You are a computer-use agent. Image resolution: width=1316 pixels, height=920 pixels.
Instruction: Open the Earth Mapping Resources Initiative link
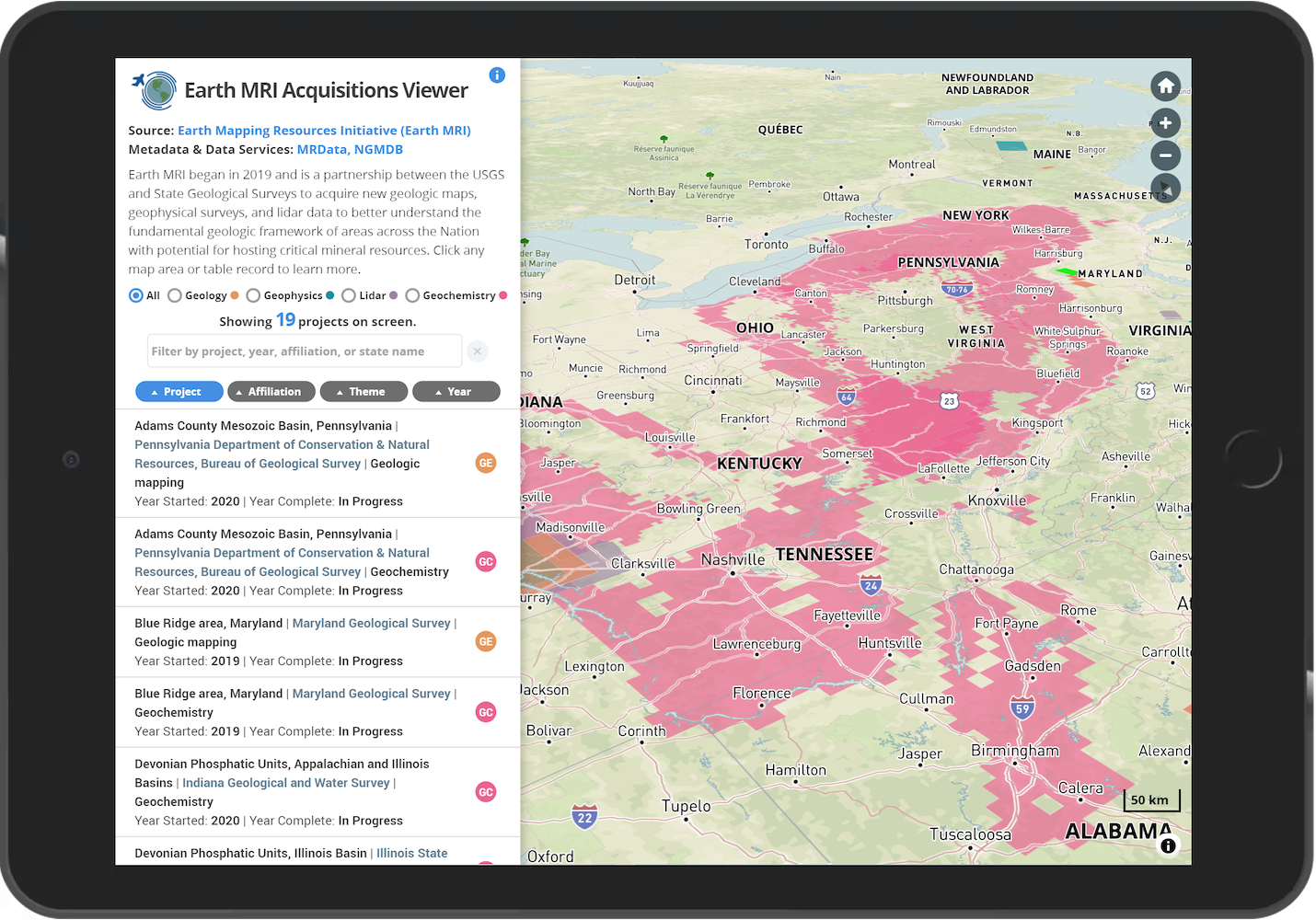click(324, 130)
